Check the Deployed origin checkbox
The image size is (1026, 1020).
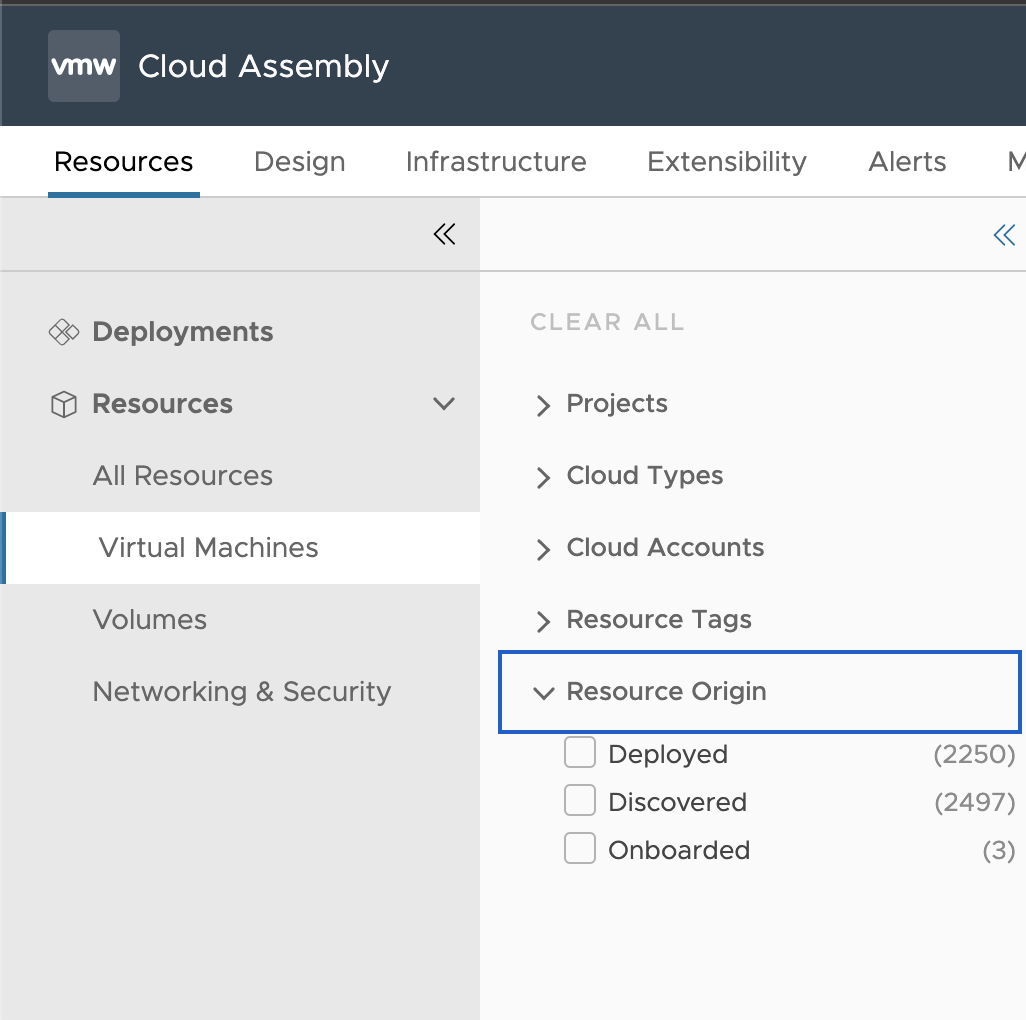[x=580, y=752]
